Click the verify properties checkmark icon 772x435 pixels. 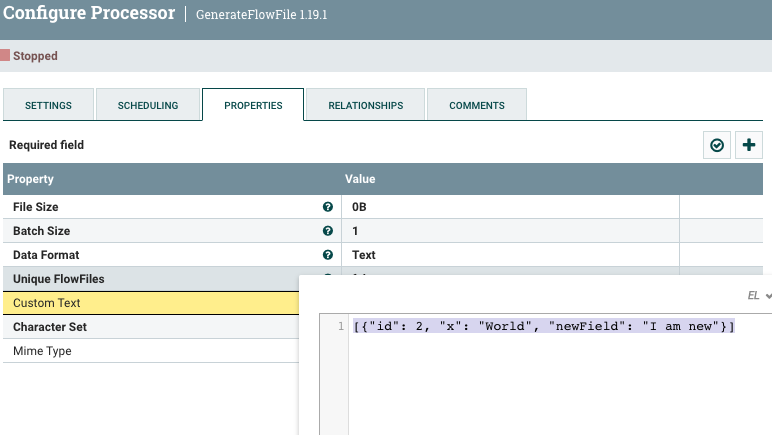(x=717, y=145)
